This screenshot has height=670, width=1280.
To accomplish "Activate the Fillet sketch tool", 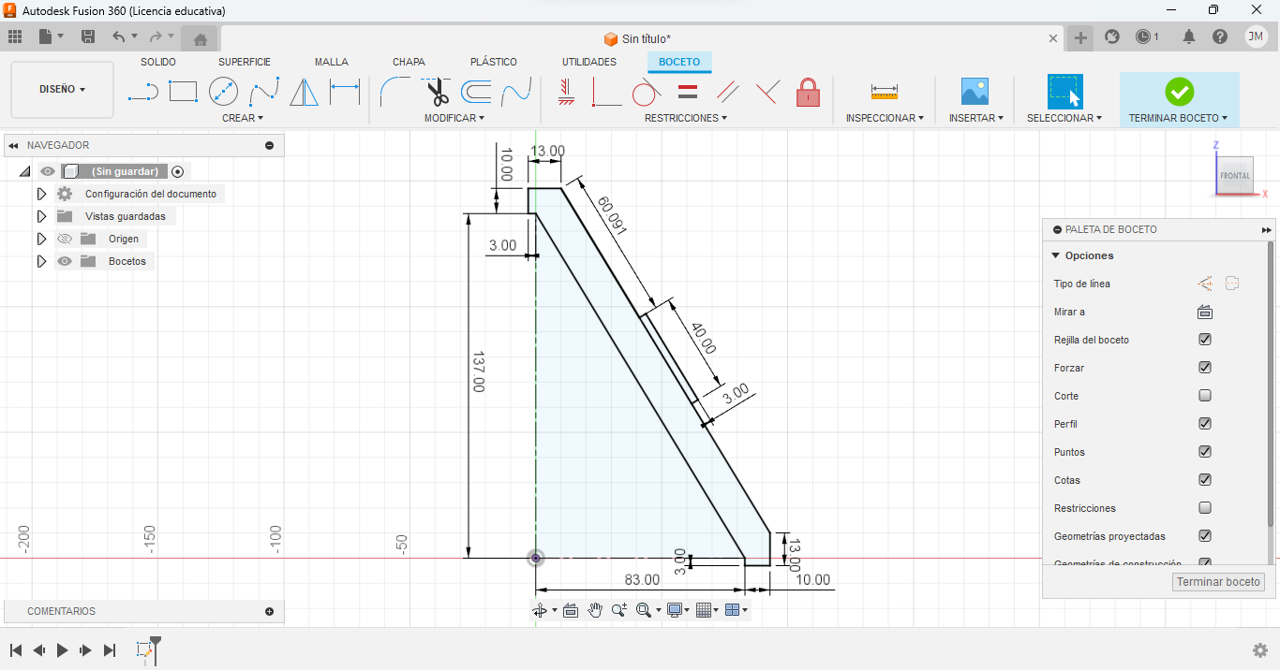I will [395, 92].
